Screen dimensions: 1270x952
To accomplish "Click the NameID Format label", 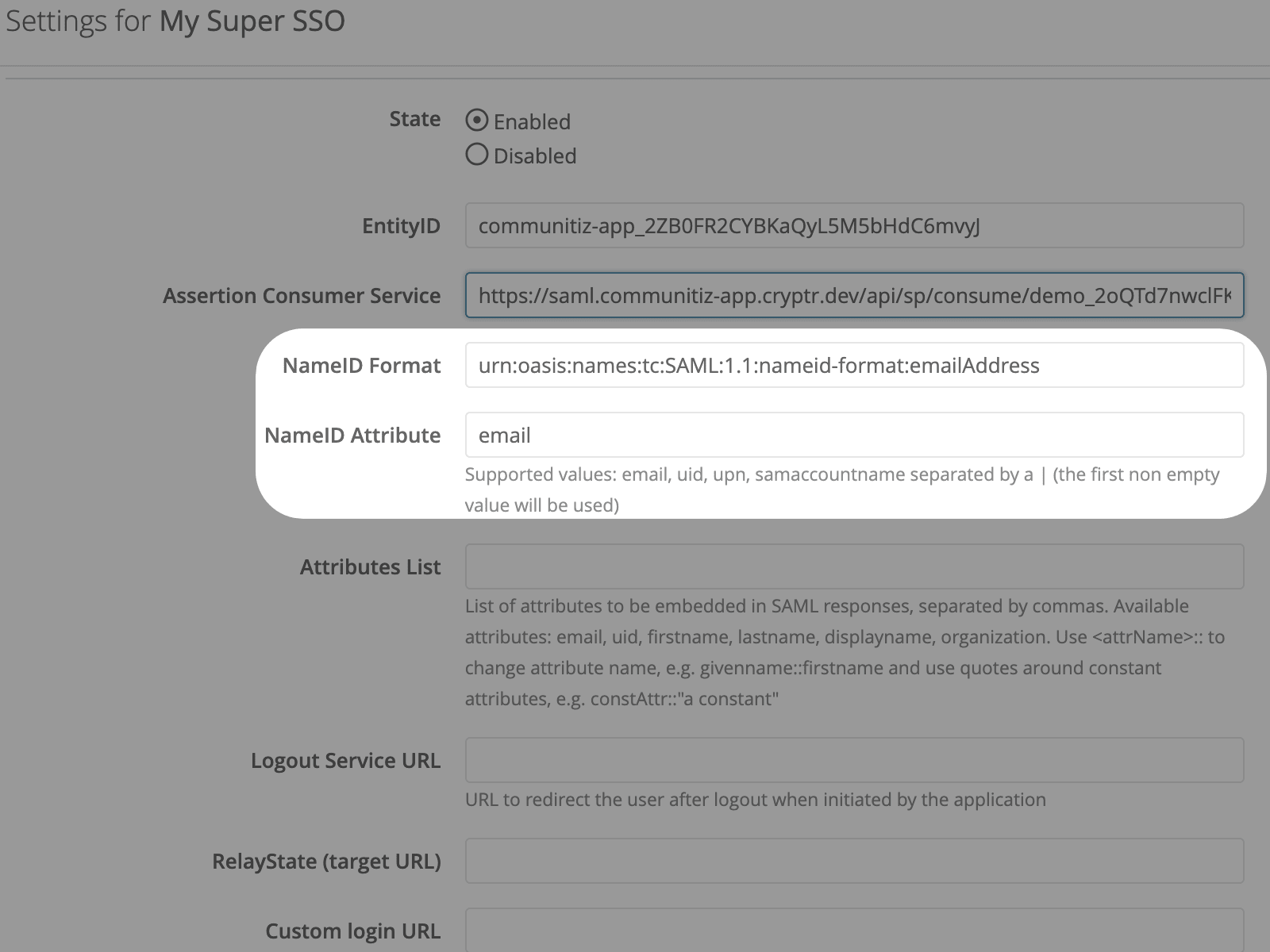I will coord(361,365).
